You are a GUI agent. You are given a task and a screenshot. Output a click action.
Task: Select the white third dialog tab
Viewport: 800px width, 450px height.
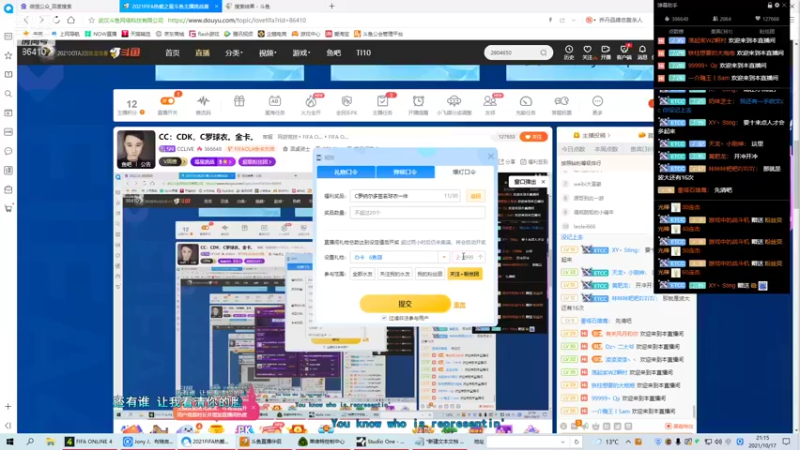464,172
